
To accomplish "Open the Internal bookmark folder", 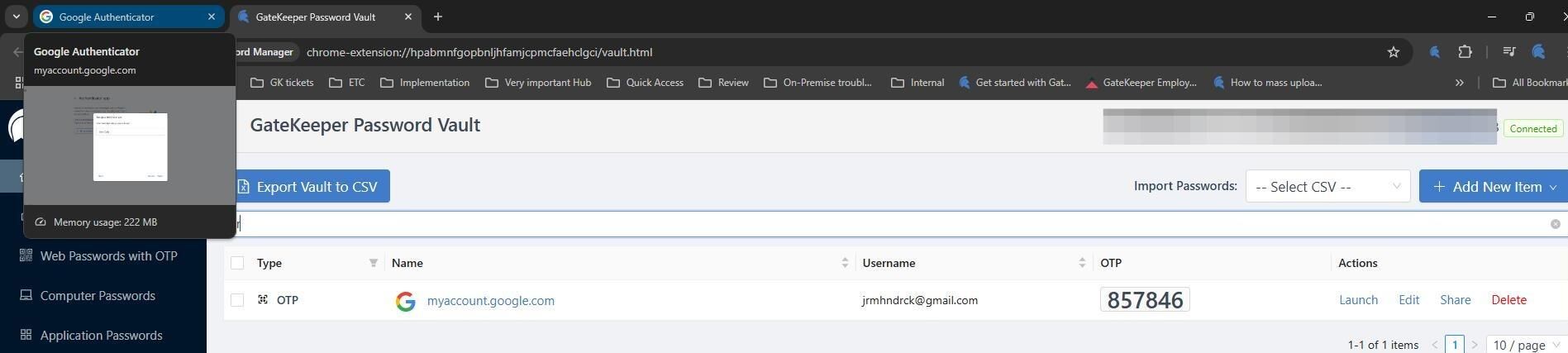I will pyautogui.click(x=917, y=83).
